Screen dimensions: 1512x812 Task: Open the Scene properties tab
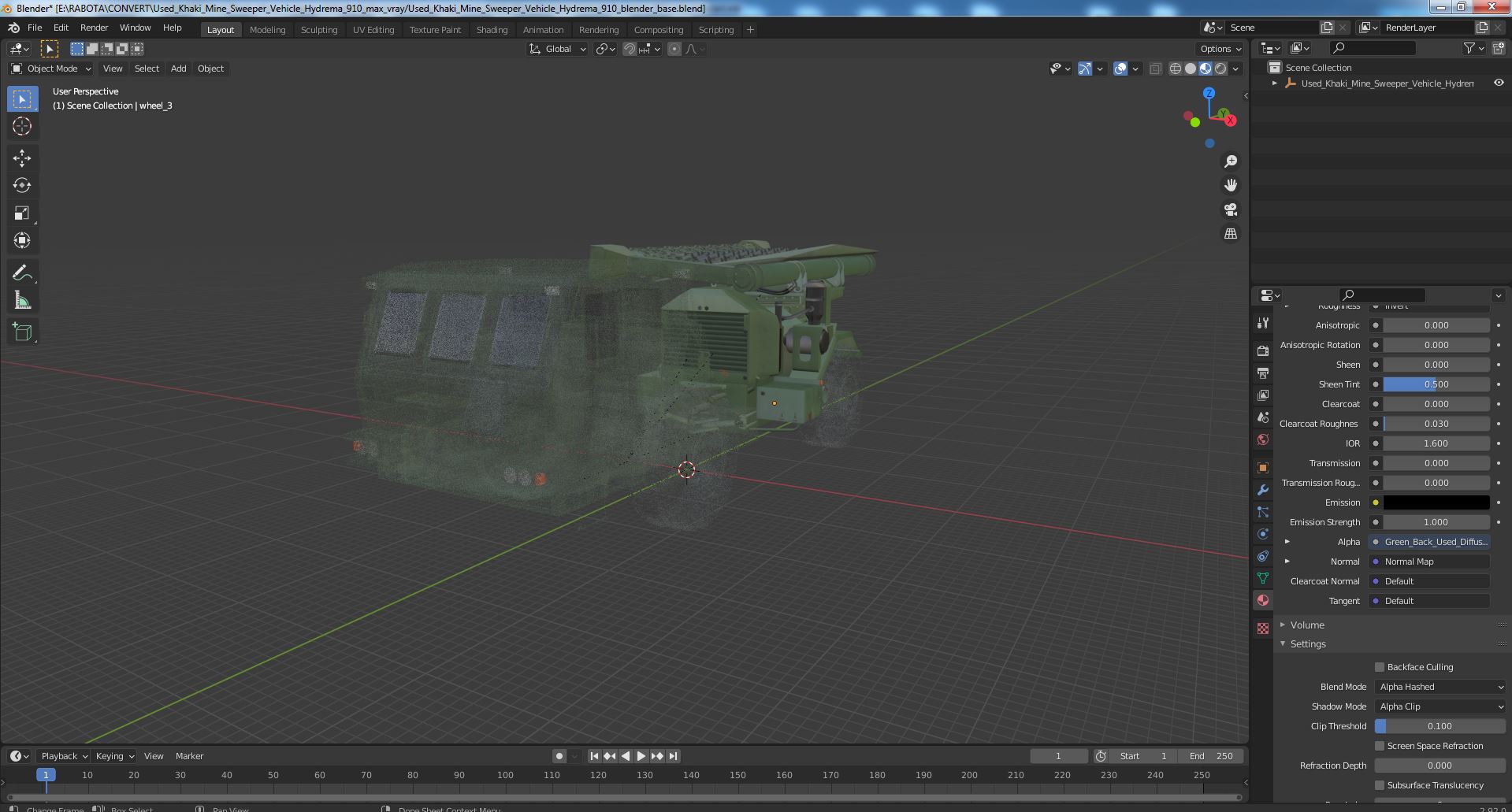[x=1263, y=417]
